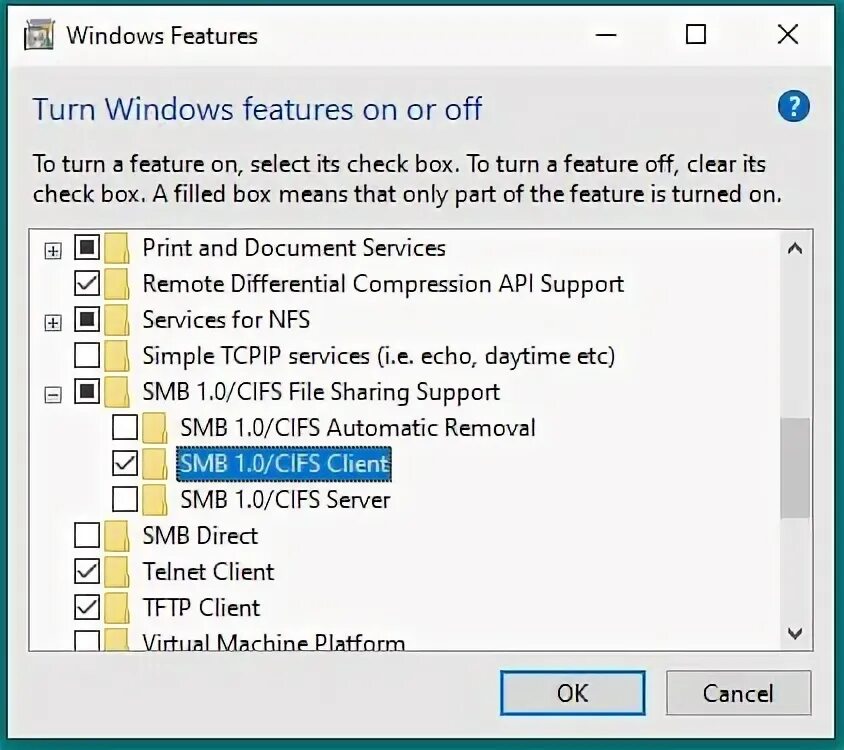844x750 pixels.
Task: Select the highlighted SMB 1.0/CIFS Client label
Action: click(284, 464)
